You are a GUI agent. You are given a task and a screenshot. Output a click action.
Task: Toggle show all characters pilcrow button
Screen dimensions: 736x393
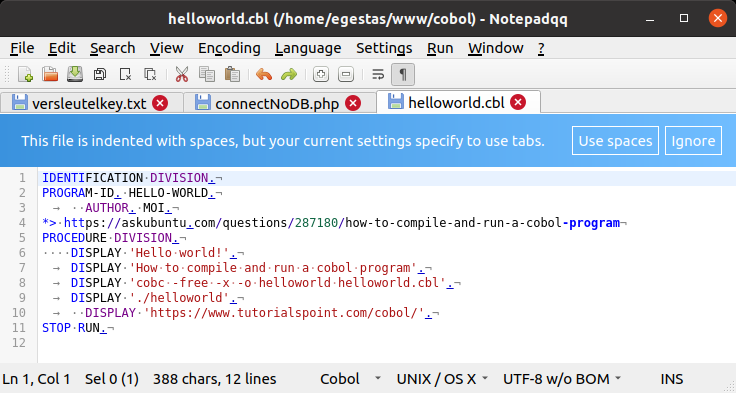[x=403, y=74]
